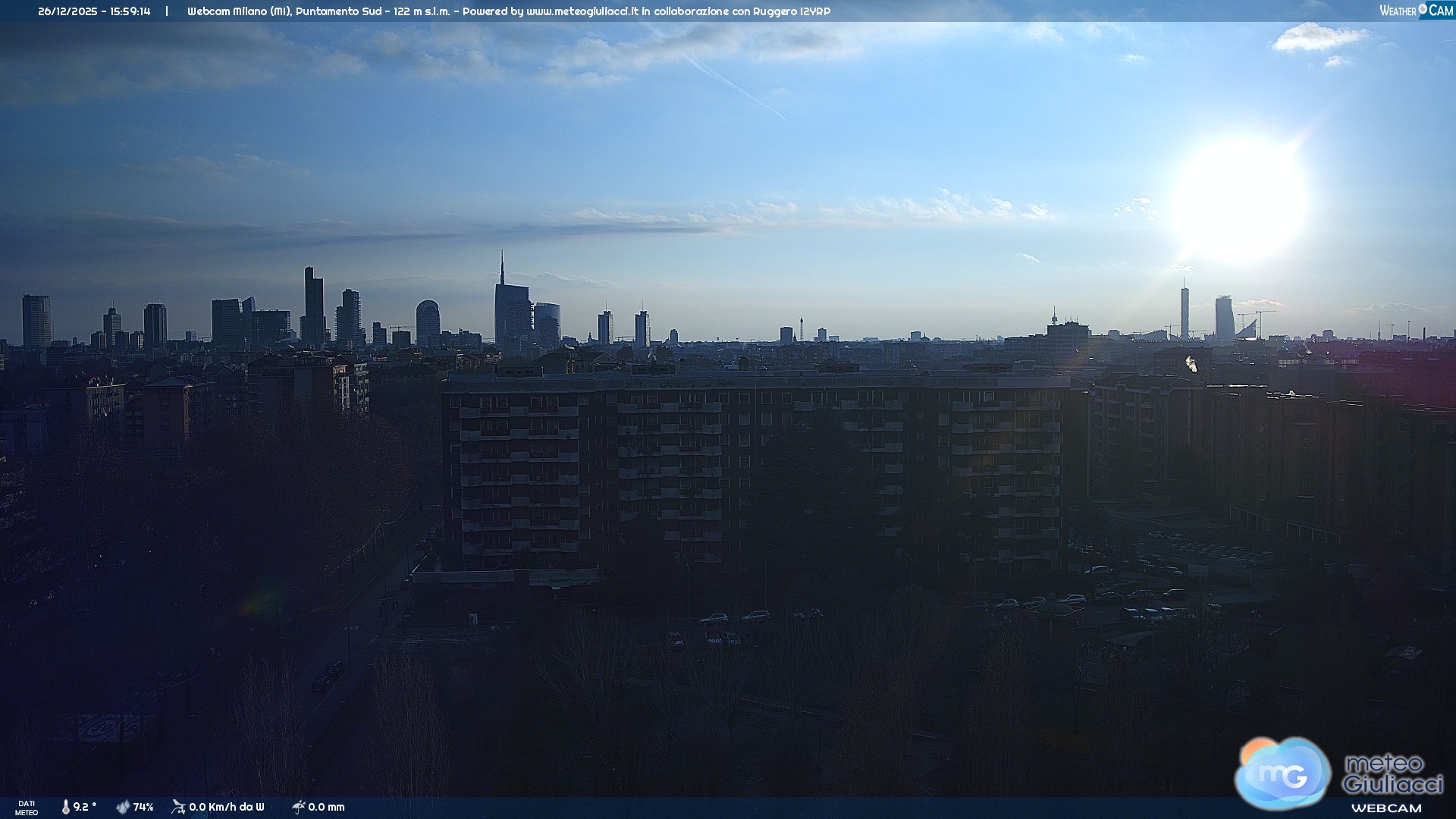The height and width of the screenshot is (819, 1456).
Task: Click the humidity water drops icon
Action: point(123,807)
